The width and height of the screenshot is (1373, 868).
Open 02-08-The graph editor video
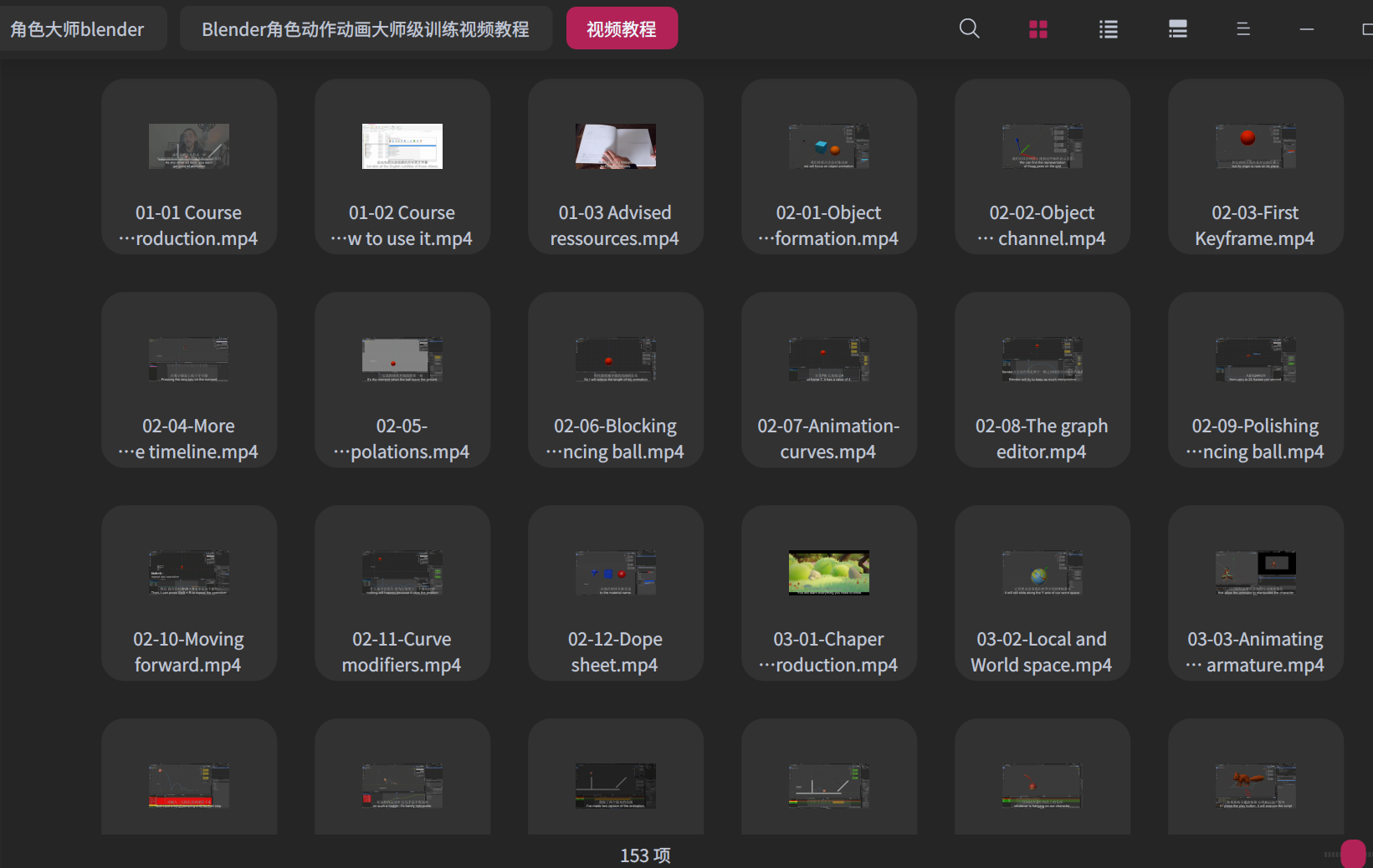click(1042, 380)
